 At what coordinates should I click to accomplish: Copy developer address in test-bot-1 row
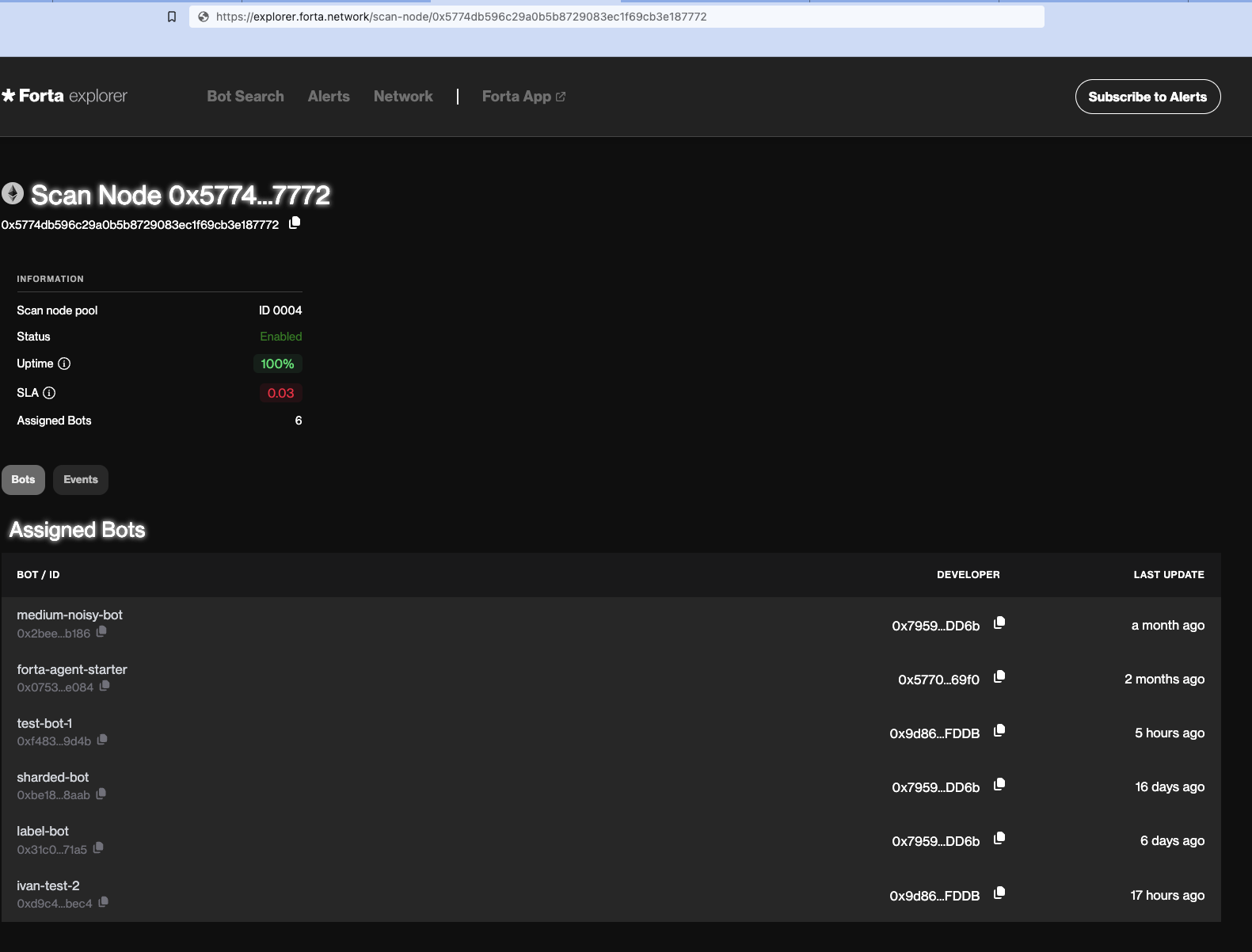(x=999, y=730)
